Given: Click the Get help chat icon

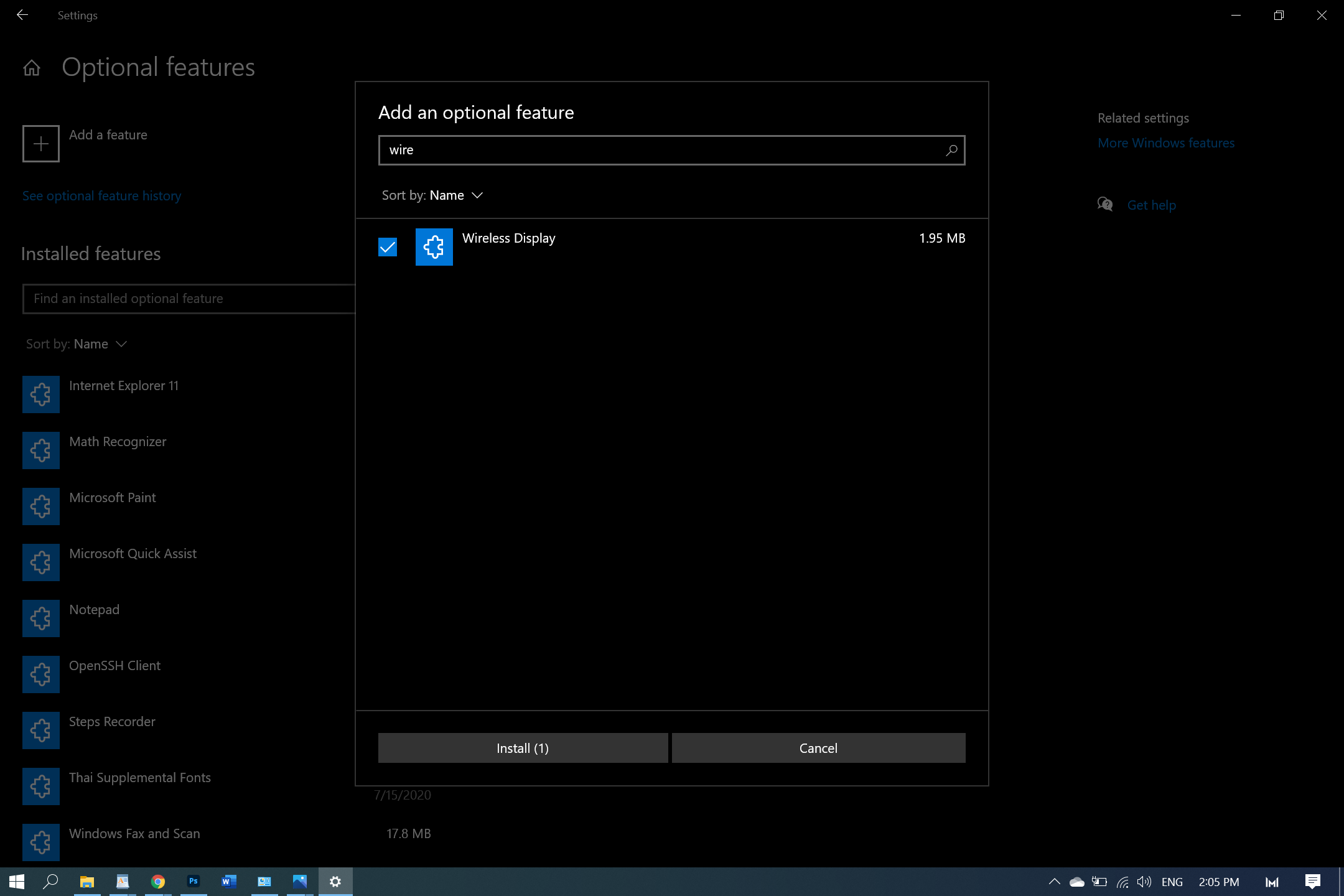Looking at the screenshot, I should pos(1105,204).
